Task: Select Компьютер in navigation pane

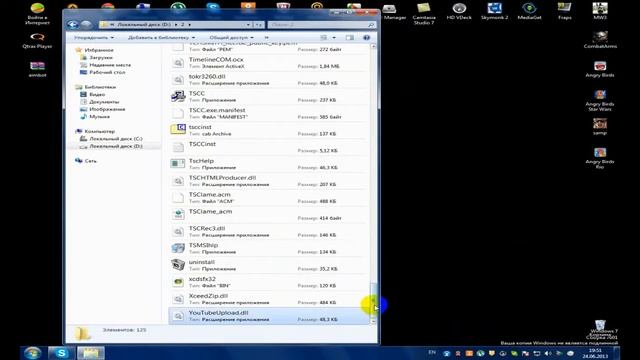Action: click(x=99, y=131)
